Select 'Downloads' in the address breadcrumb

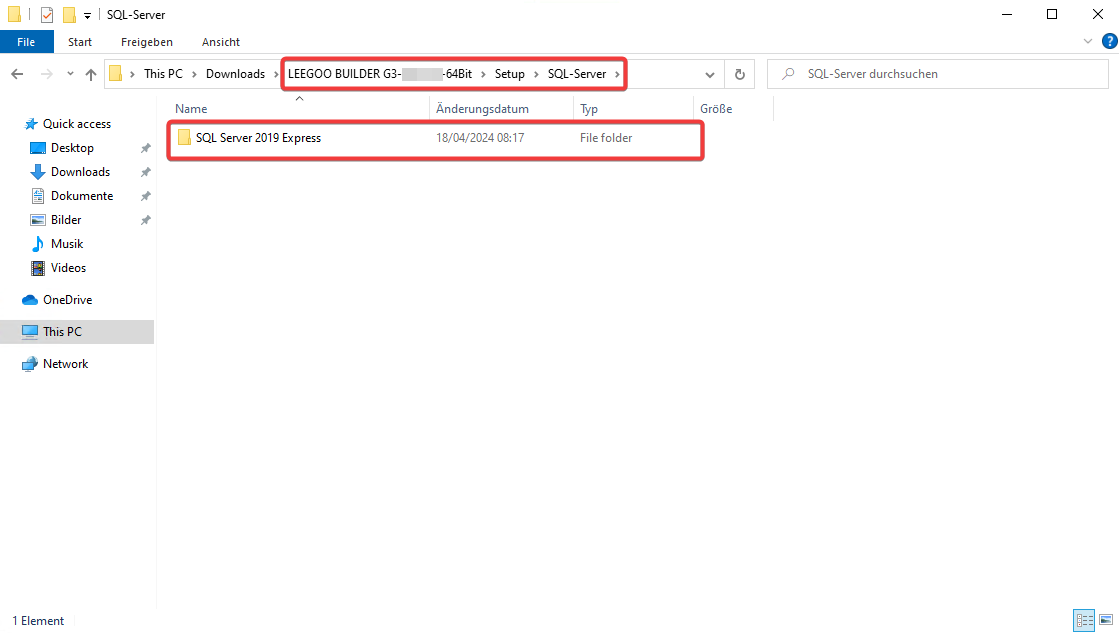[x=236, y=74]
